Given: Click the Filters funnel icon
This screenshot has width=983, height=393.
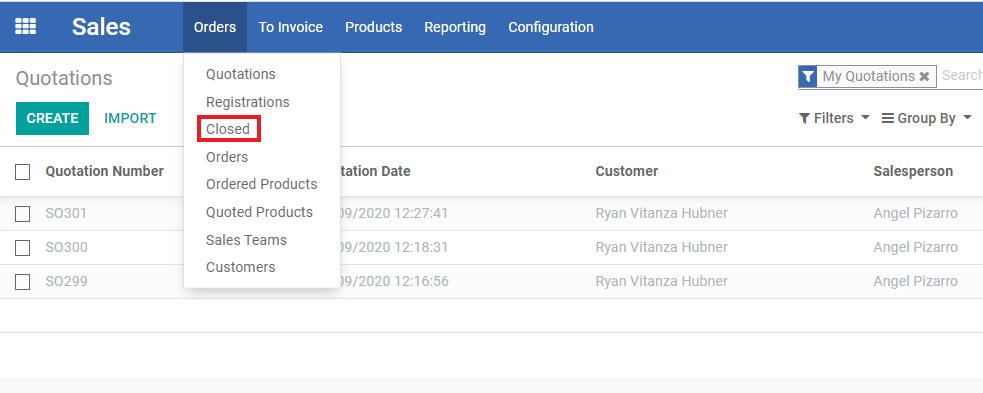Looking at the screenshot, I should pyautogui.click(x=804, y=118).
